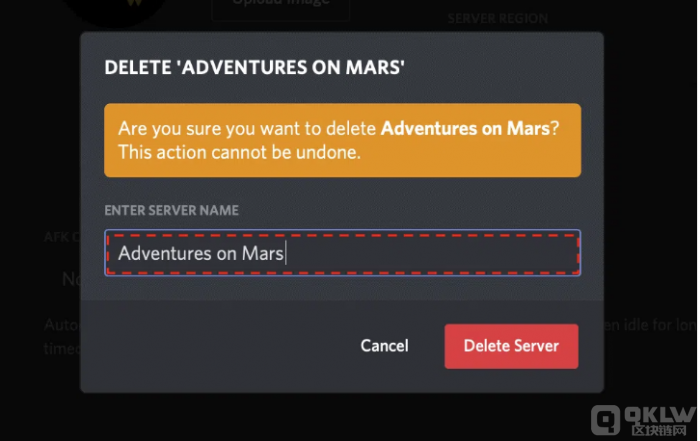Click 'This action cannot be undone' text
Screen dimensions: 700x441
tap(239, 152)
